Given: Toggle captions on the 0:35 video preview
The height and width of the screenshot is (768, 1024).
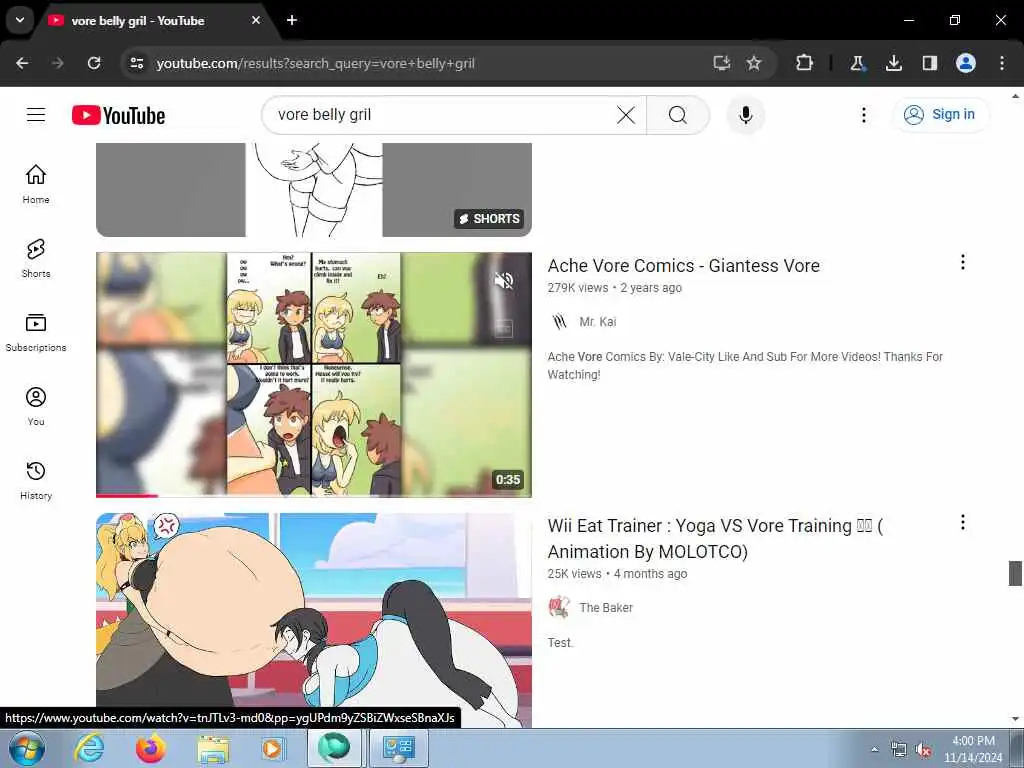Looking at the screenshot, I should (x=504, y=328).
